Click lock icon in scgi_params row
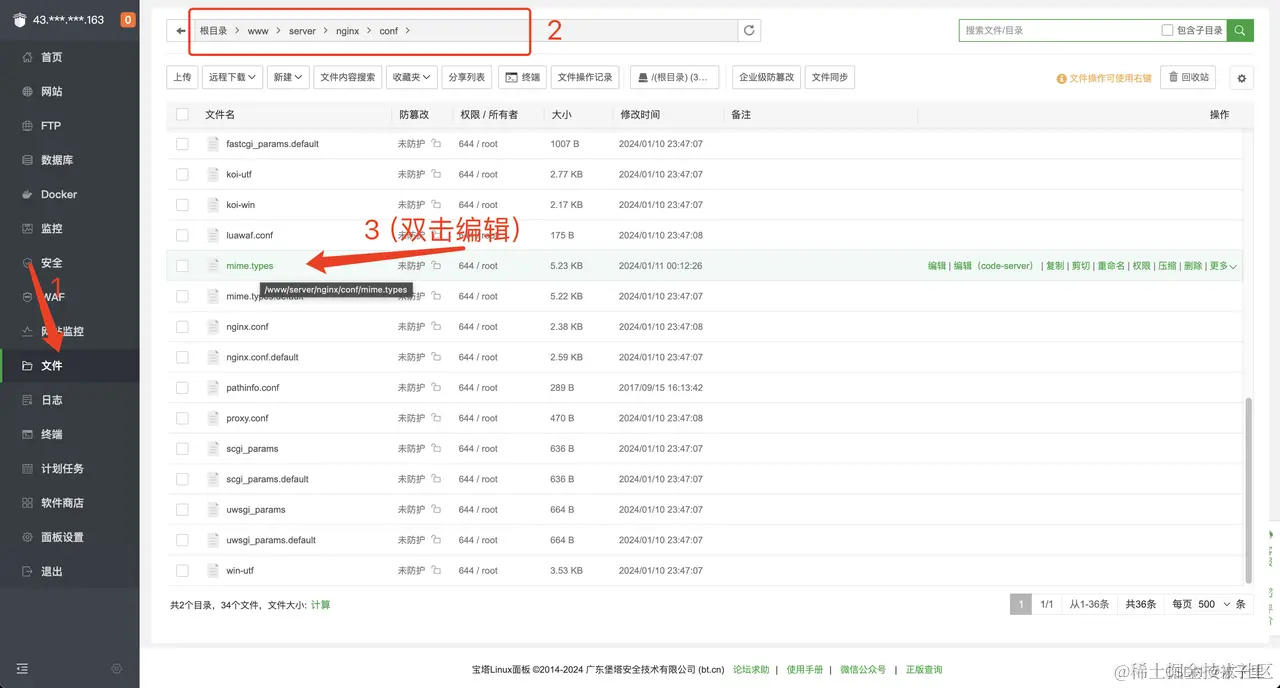Viewport: 1280px width, 688px height. [x=436, y=449]
